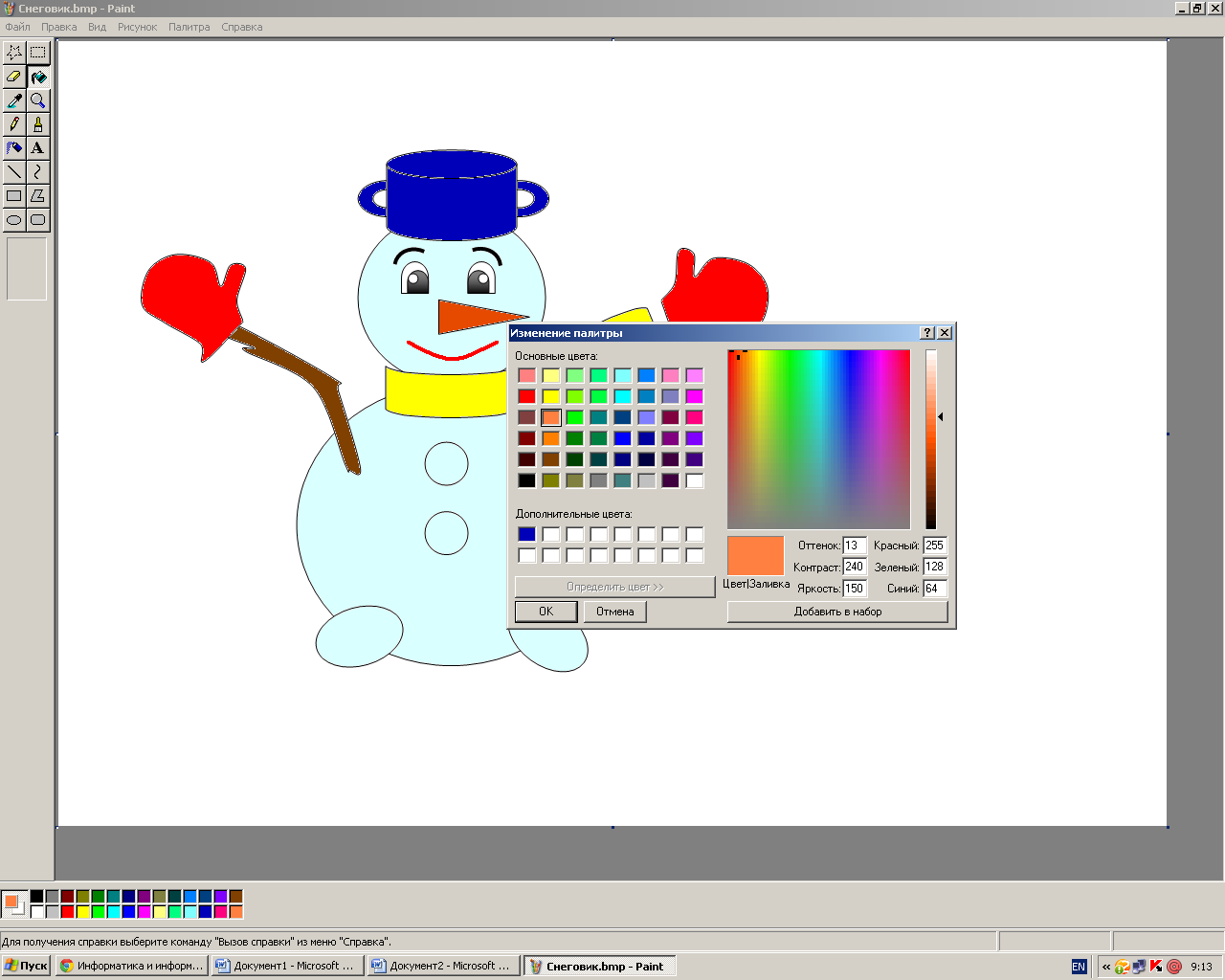Select the Free-Form Select star tool
This screenshot has width=1225, height=980.
click(x=14, y=53)
